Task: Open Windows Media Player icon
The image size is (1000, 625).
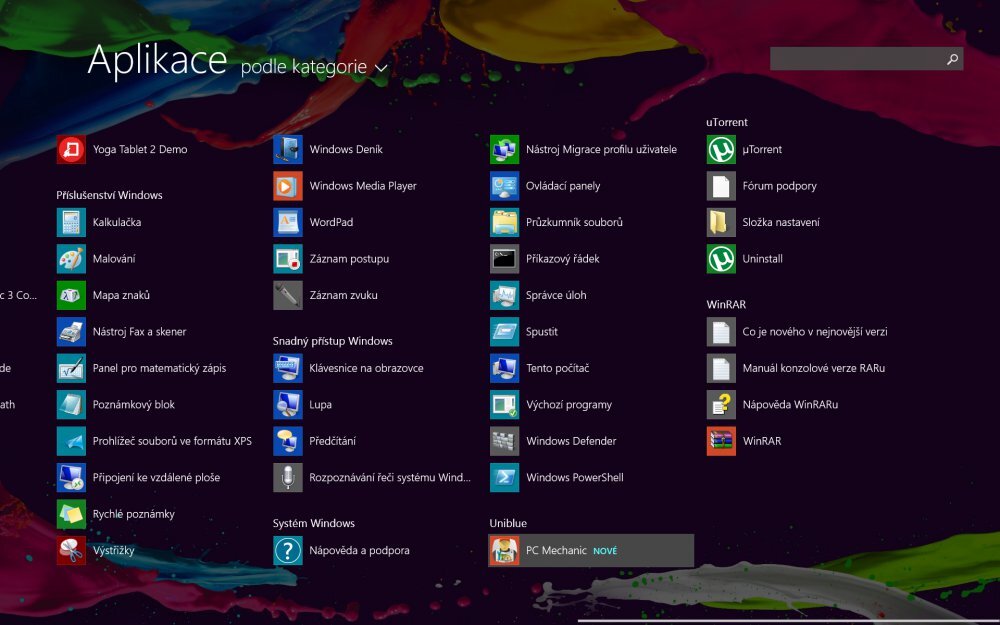Action: [x=288, y=186]
